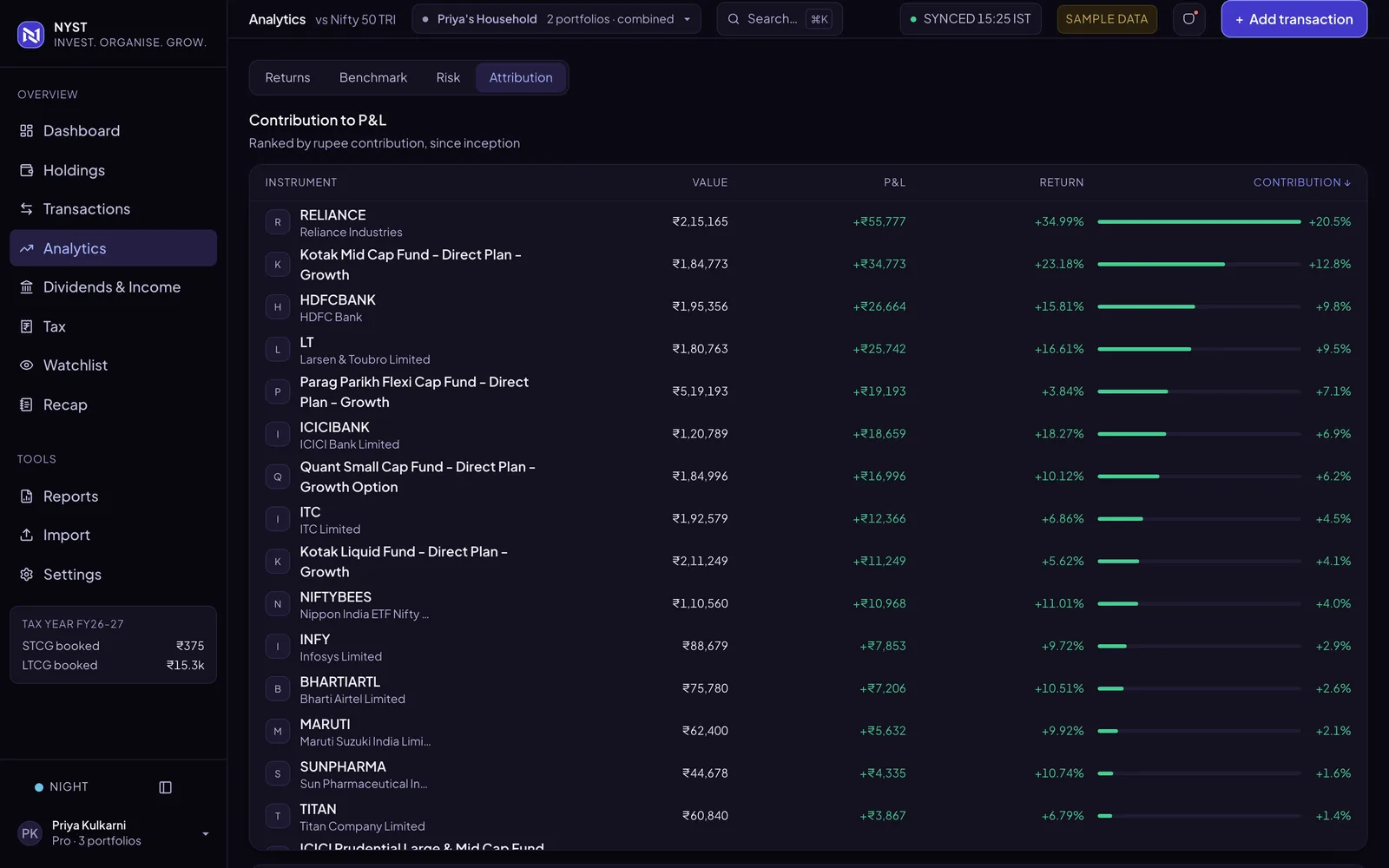
Task: Toggle the NIGHT theme mode
Action: click(x=62, y=787)
